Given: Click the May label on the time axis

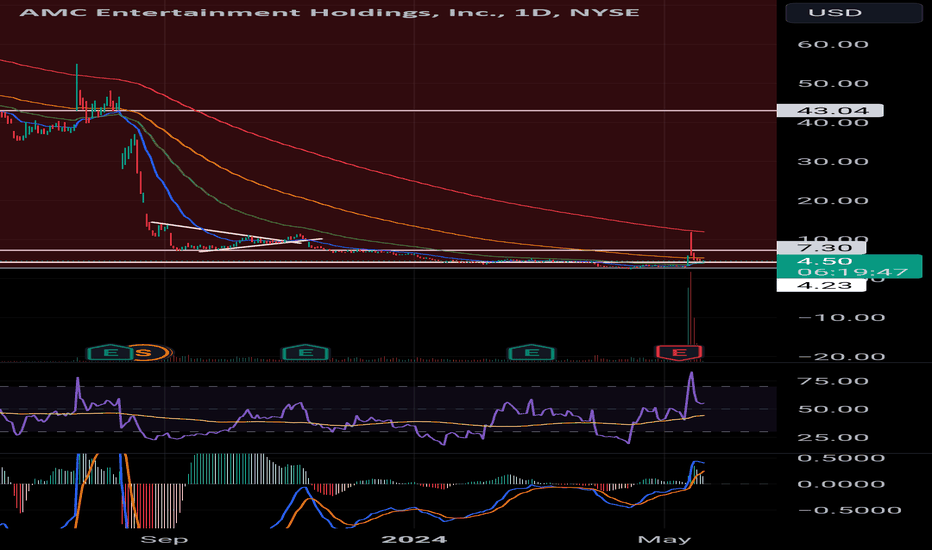Looking at the screenshot, I should [664, 539].
